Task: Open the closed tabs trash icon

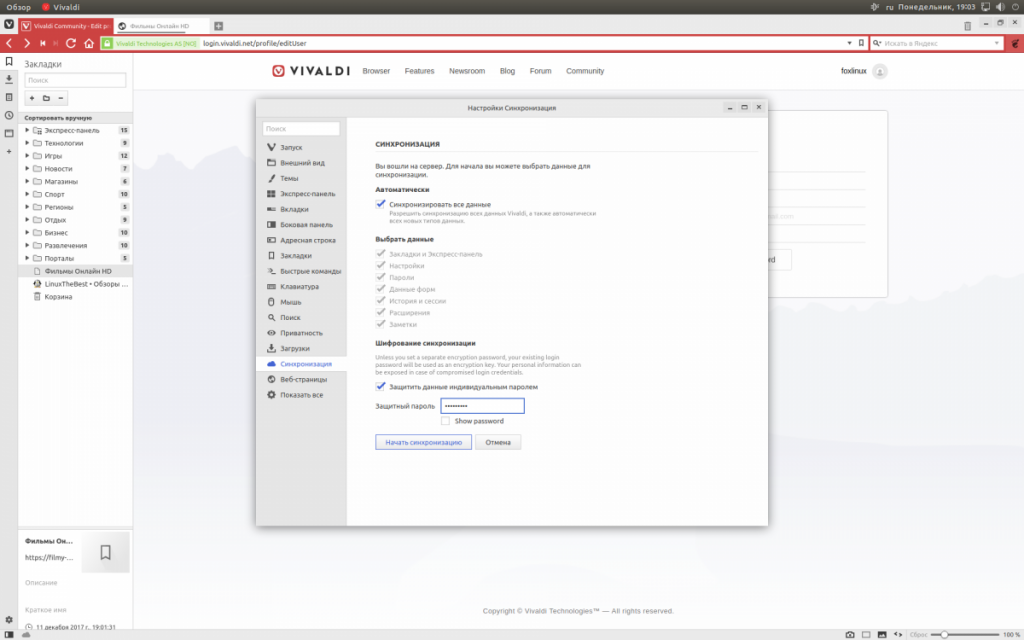Action: pos(967,26)
